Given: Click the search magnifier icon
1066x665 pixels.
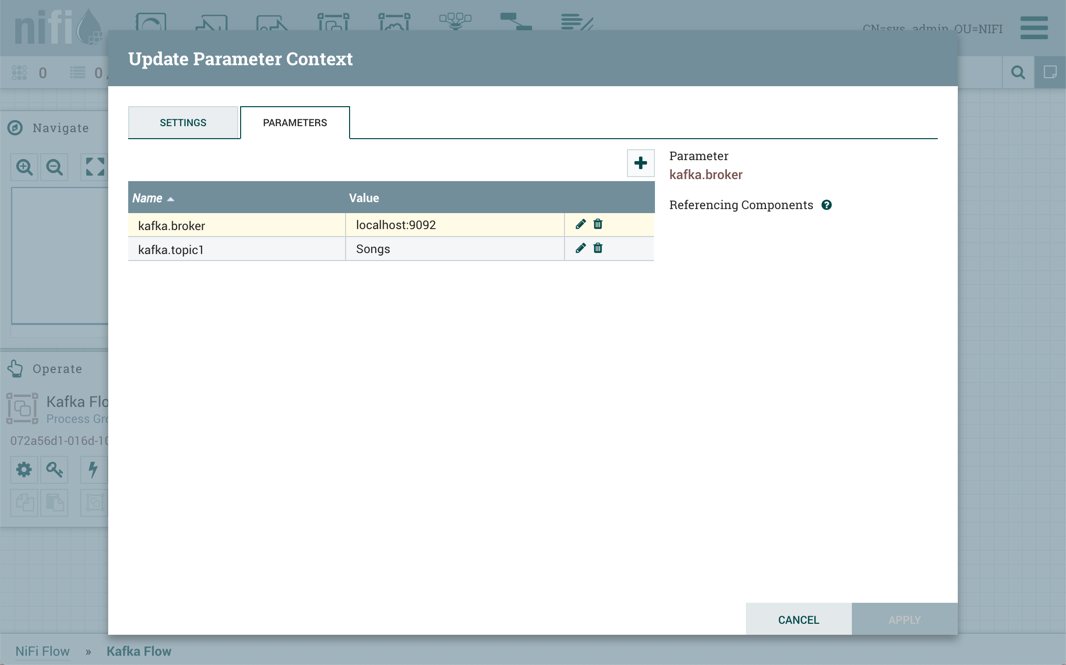Looking at the screenshot, I should click(x=1018, y=72).
